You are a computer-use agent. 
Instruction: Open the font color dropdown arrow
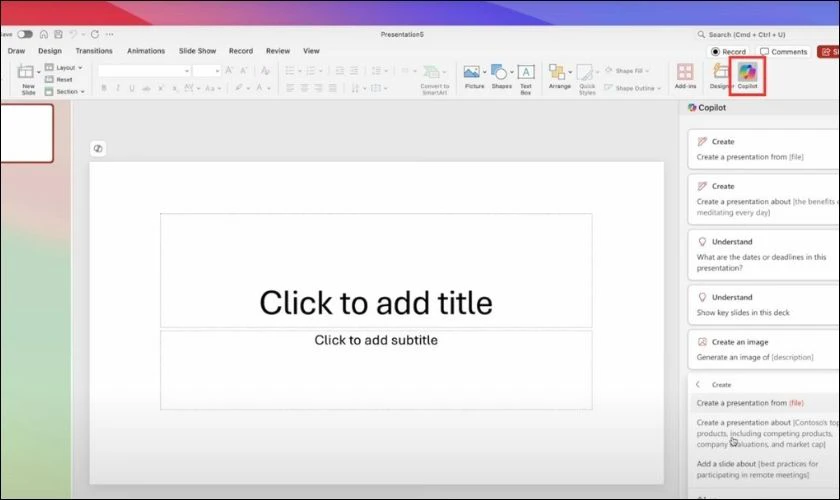[x=269, y=88]
